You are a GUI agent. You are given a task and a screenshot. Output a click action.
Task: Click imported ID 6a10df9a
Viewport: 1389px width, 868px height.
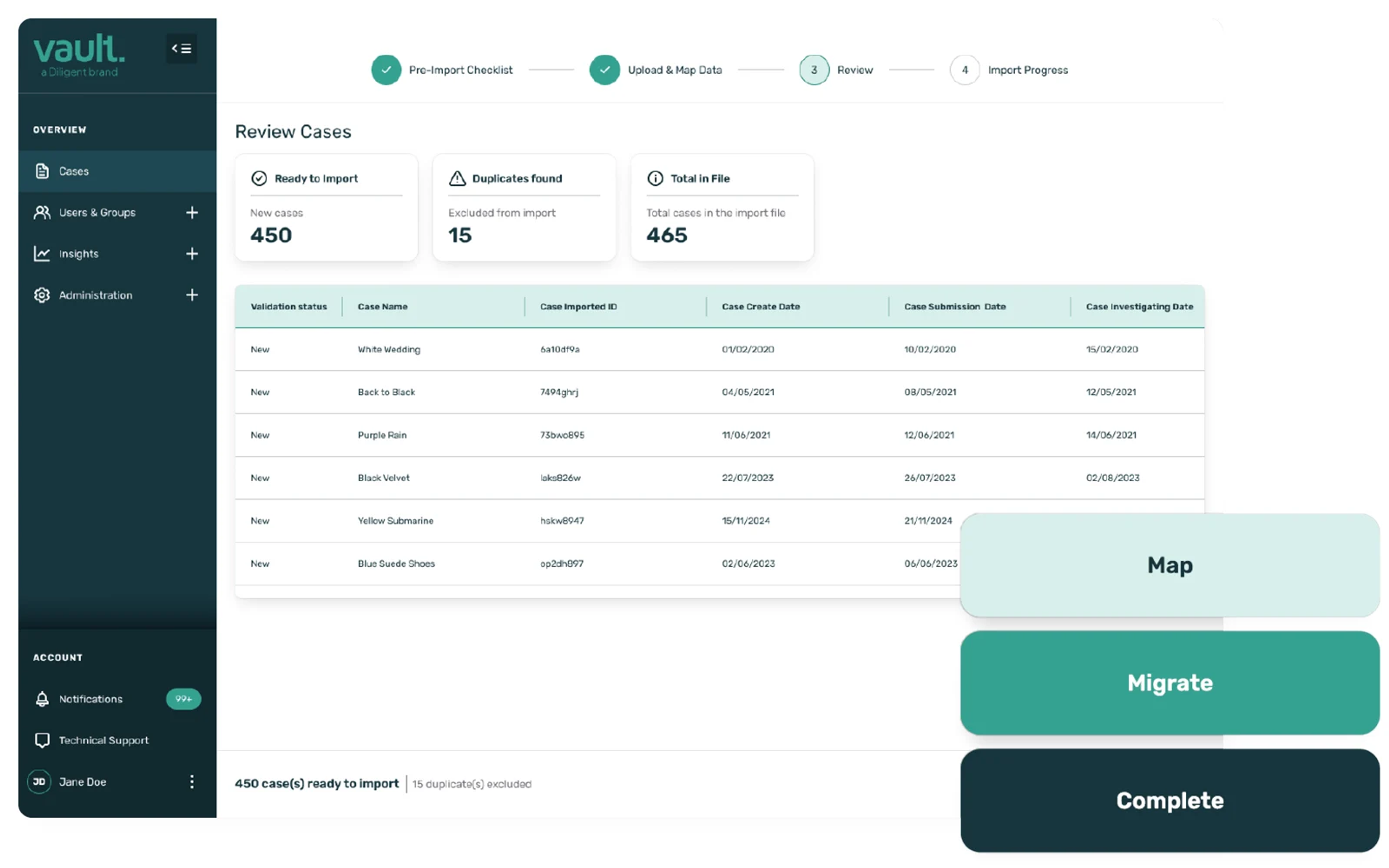(x=560, y=349)
